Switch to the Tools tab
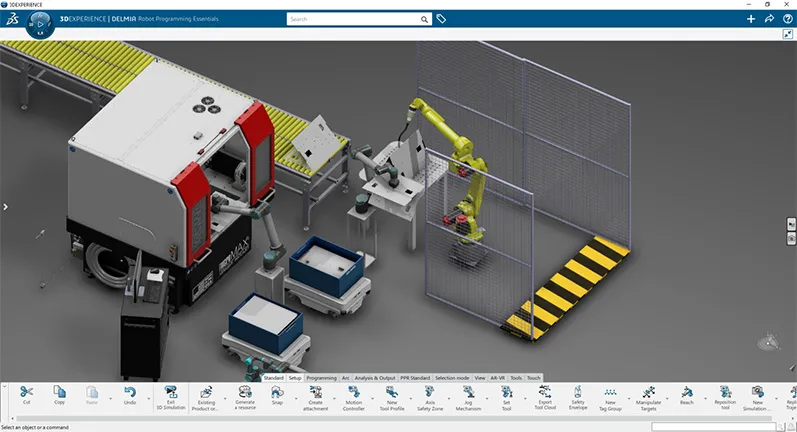The height and width of the screenshot is (432, 797). [x=516, y=378]
